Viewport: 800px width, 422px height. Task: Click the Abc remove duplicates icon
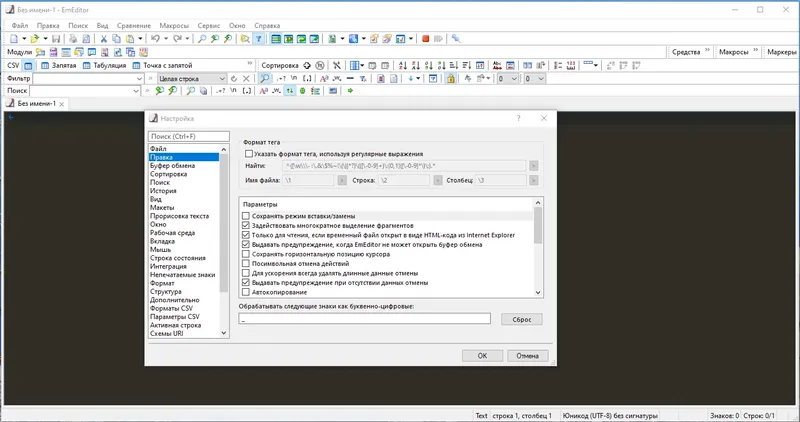pos(497,65)
